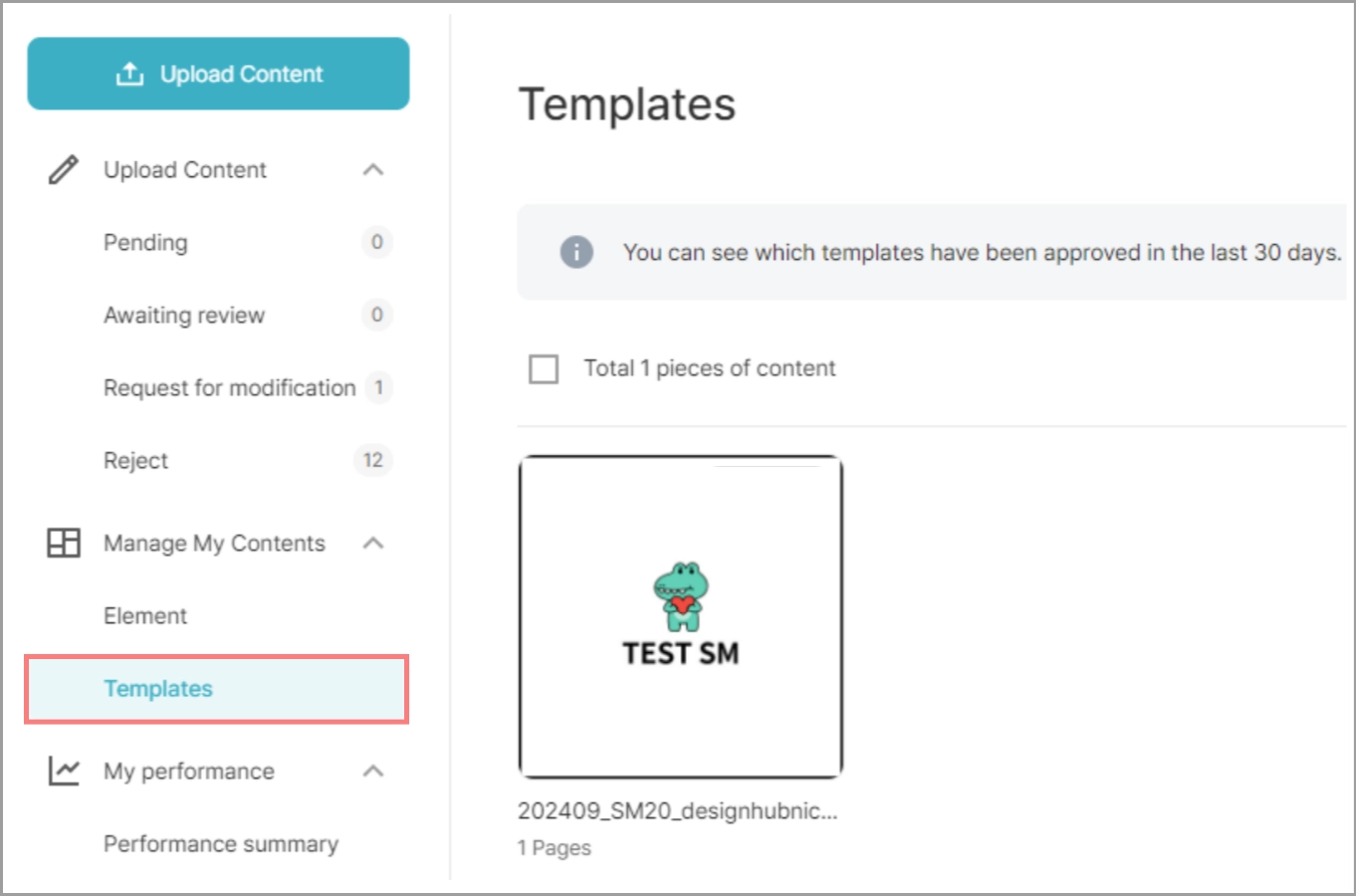Collapse the Upload Content section chevron
Viewport: 1356px width, 896px height.
pos(373,170)
